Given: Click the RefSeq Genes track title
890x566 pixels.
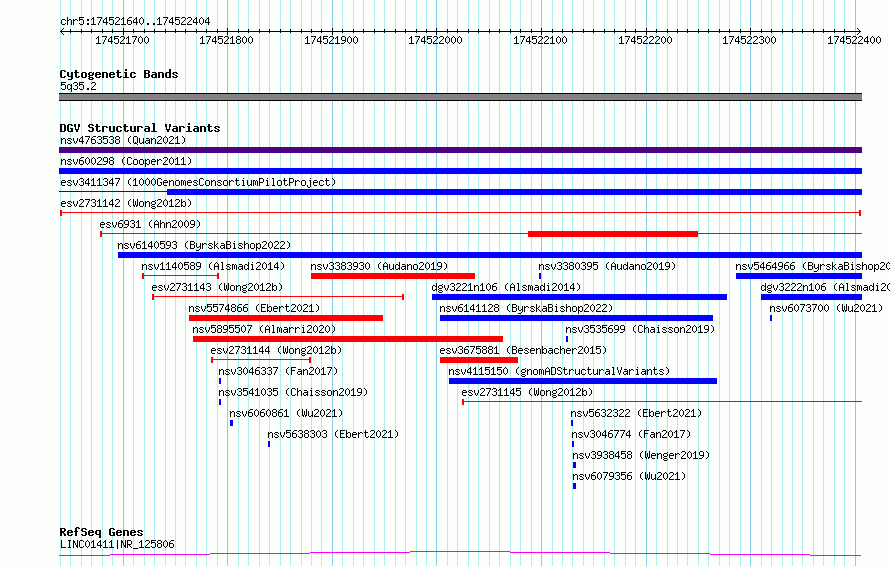Looking at the screenshot, I should pos(102,532).
